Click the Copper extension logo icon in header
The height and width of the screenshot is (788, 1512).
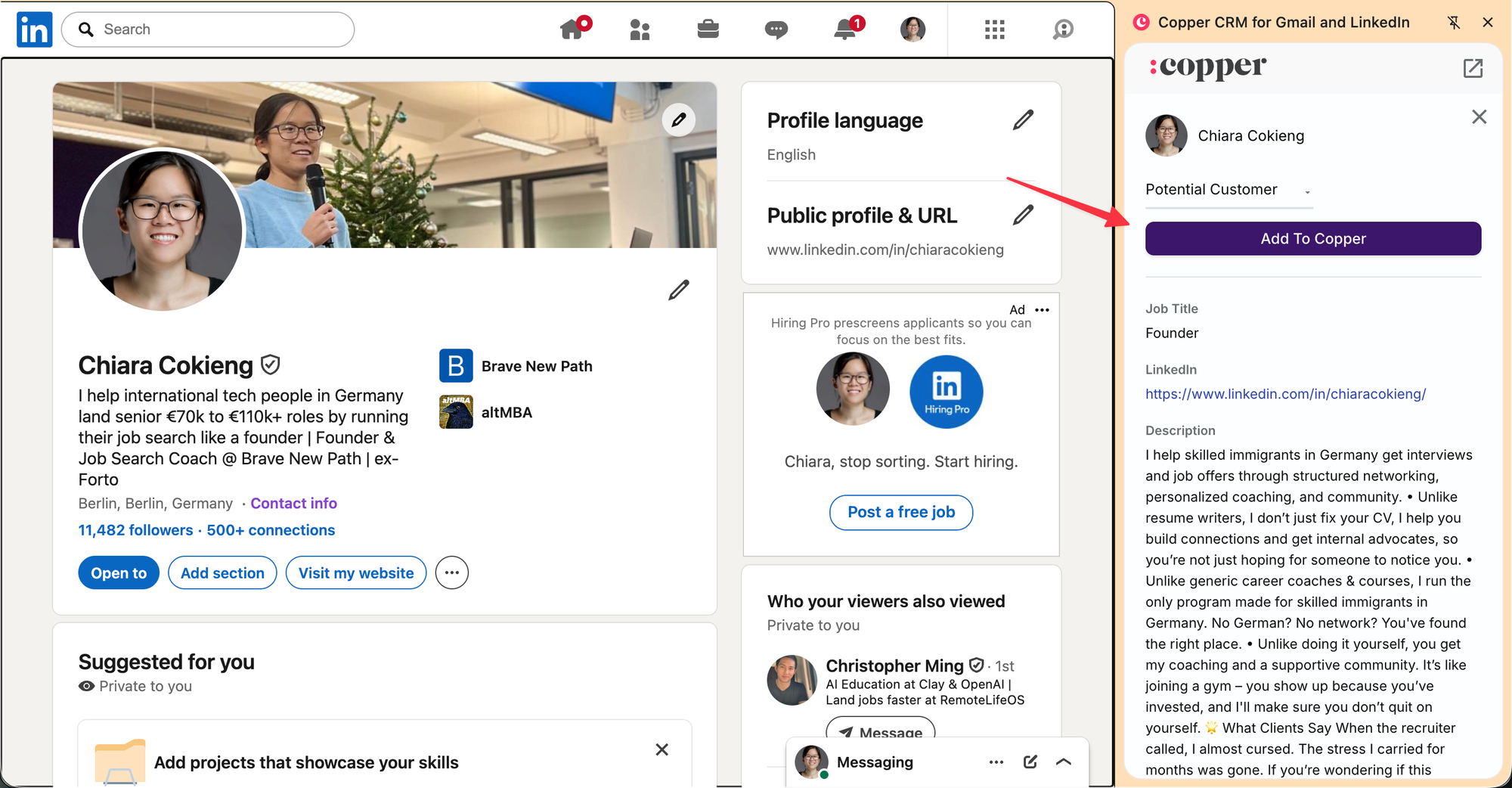(x=1142, y=23)
